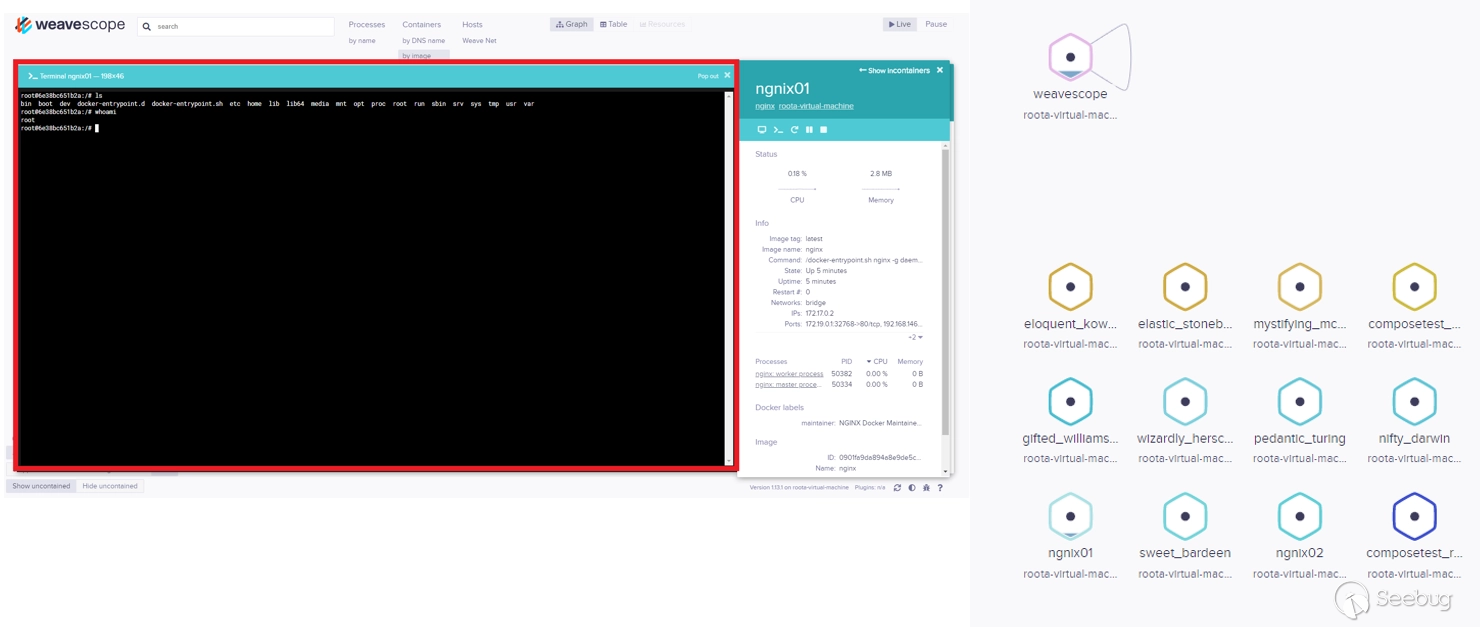
Task: Open the Hosts topology view
Action: click(472, 24)
